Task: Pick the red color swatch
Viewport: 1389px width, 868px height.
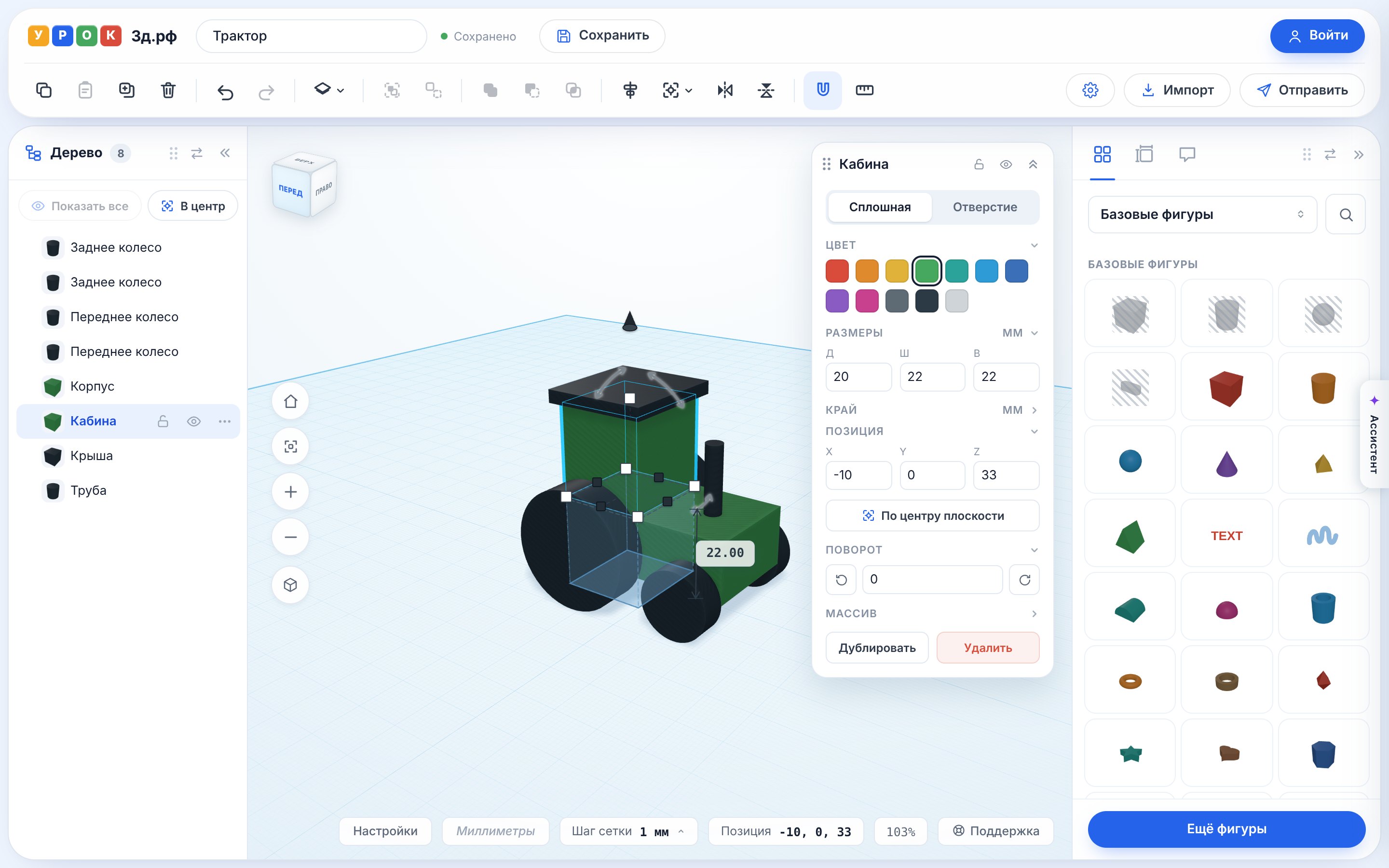Action: [837, 271]
